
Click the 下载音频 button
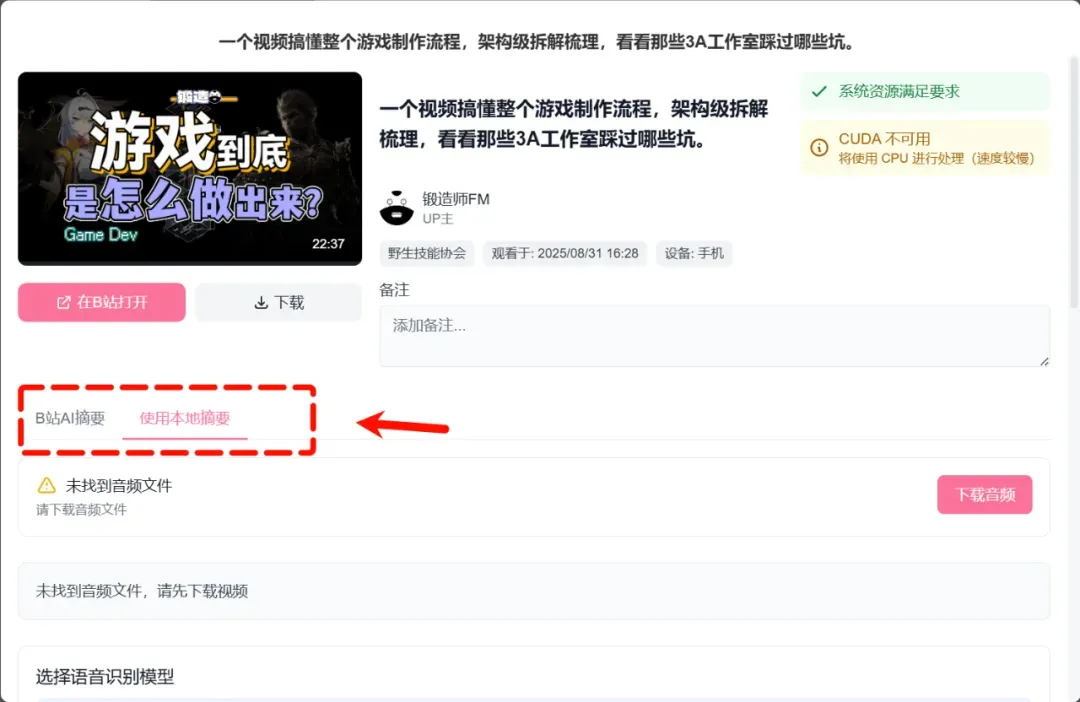click(x=984, y=495)
